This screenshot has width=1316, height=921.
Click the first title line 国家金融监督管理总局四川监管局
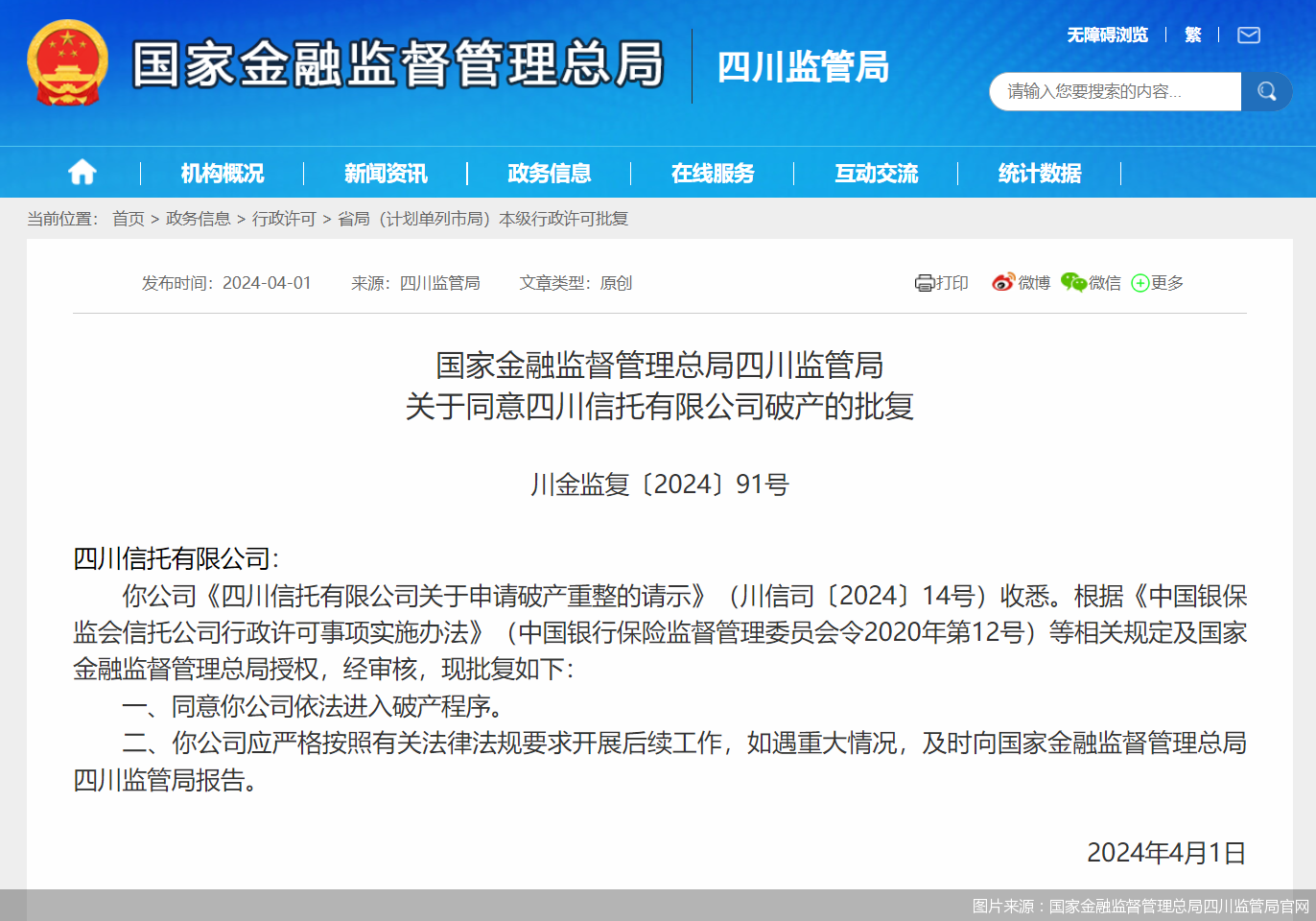[x=659, y=366]
